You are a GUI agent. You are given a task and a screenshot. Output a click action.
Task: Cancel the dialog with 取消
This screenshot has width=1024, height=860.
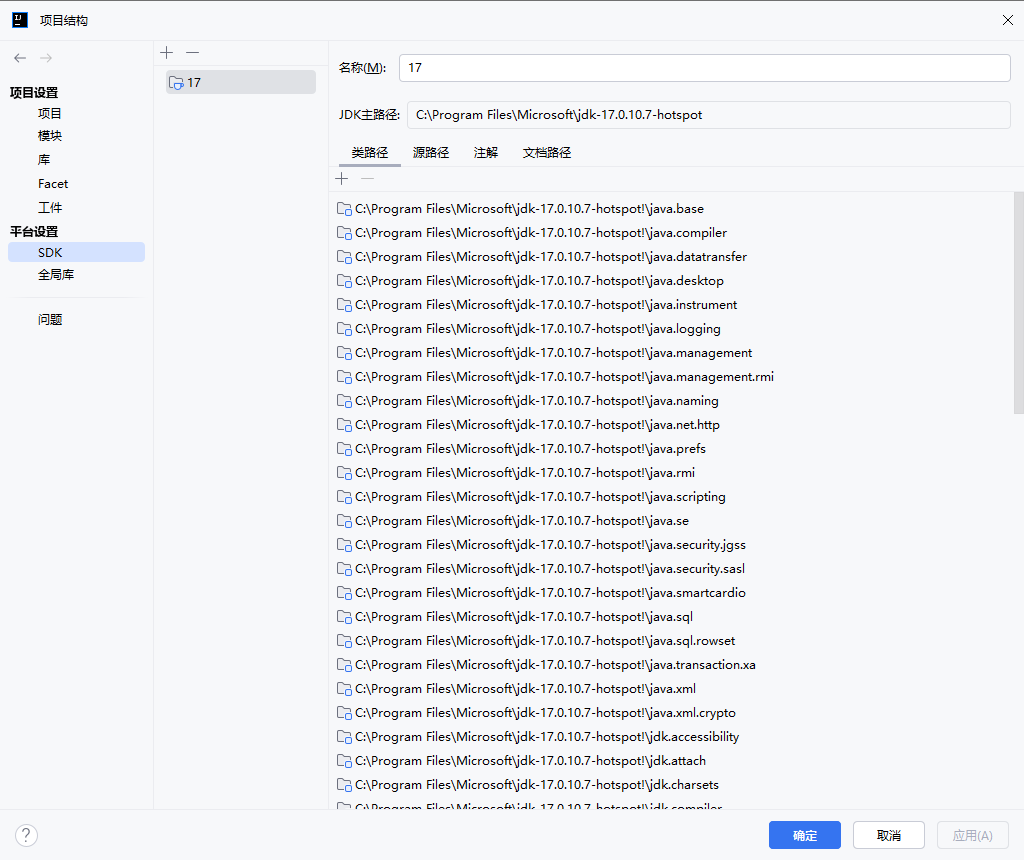889,835
